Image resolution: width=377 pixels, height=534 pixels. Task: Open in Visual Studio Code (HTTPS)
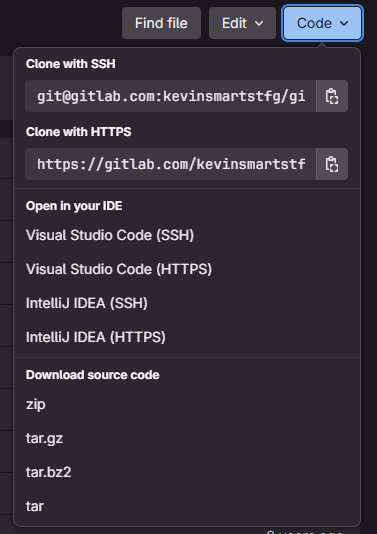119,269
